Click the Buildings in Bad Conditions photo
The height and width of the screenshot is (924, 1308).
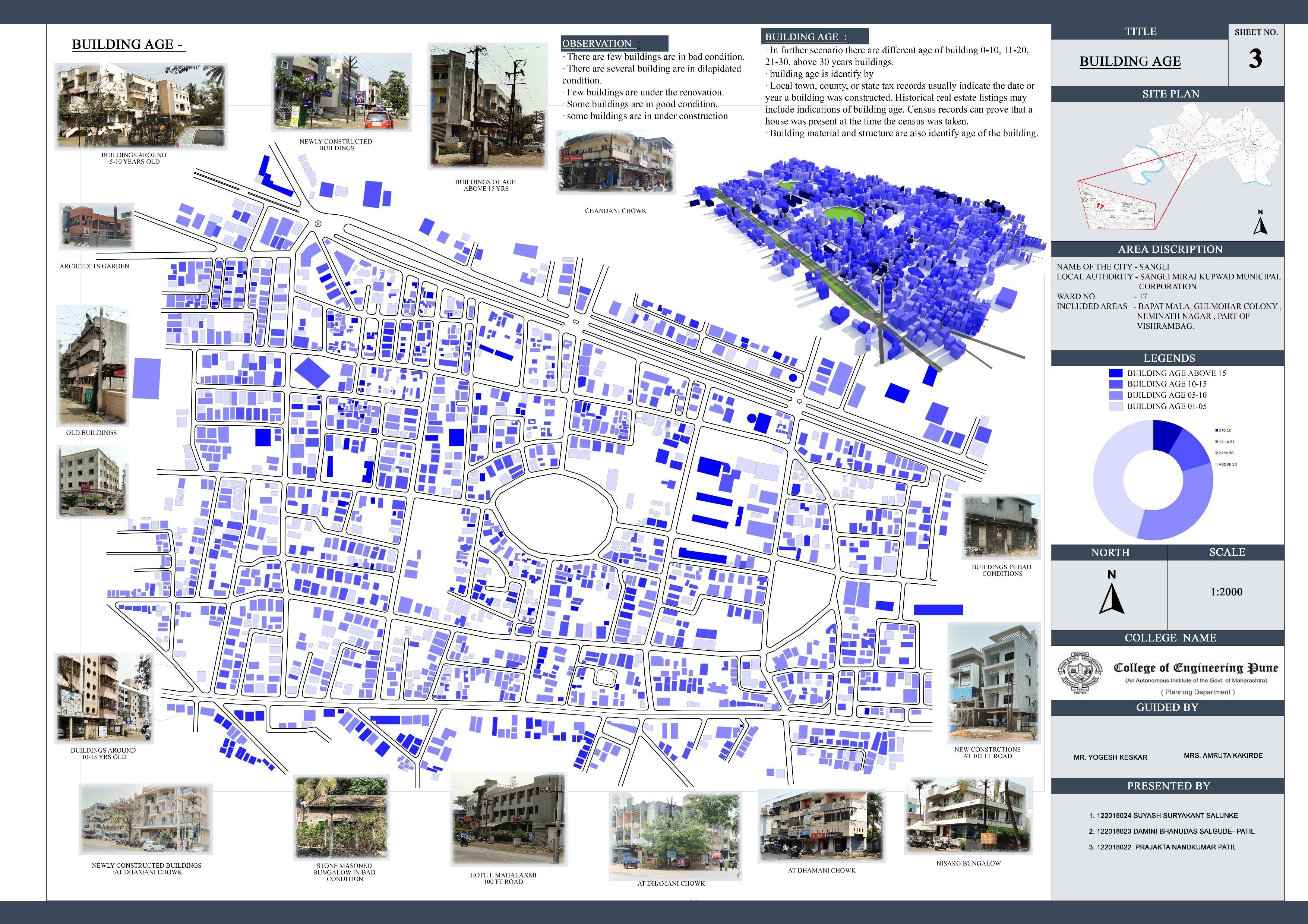(1001, 527)
